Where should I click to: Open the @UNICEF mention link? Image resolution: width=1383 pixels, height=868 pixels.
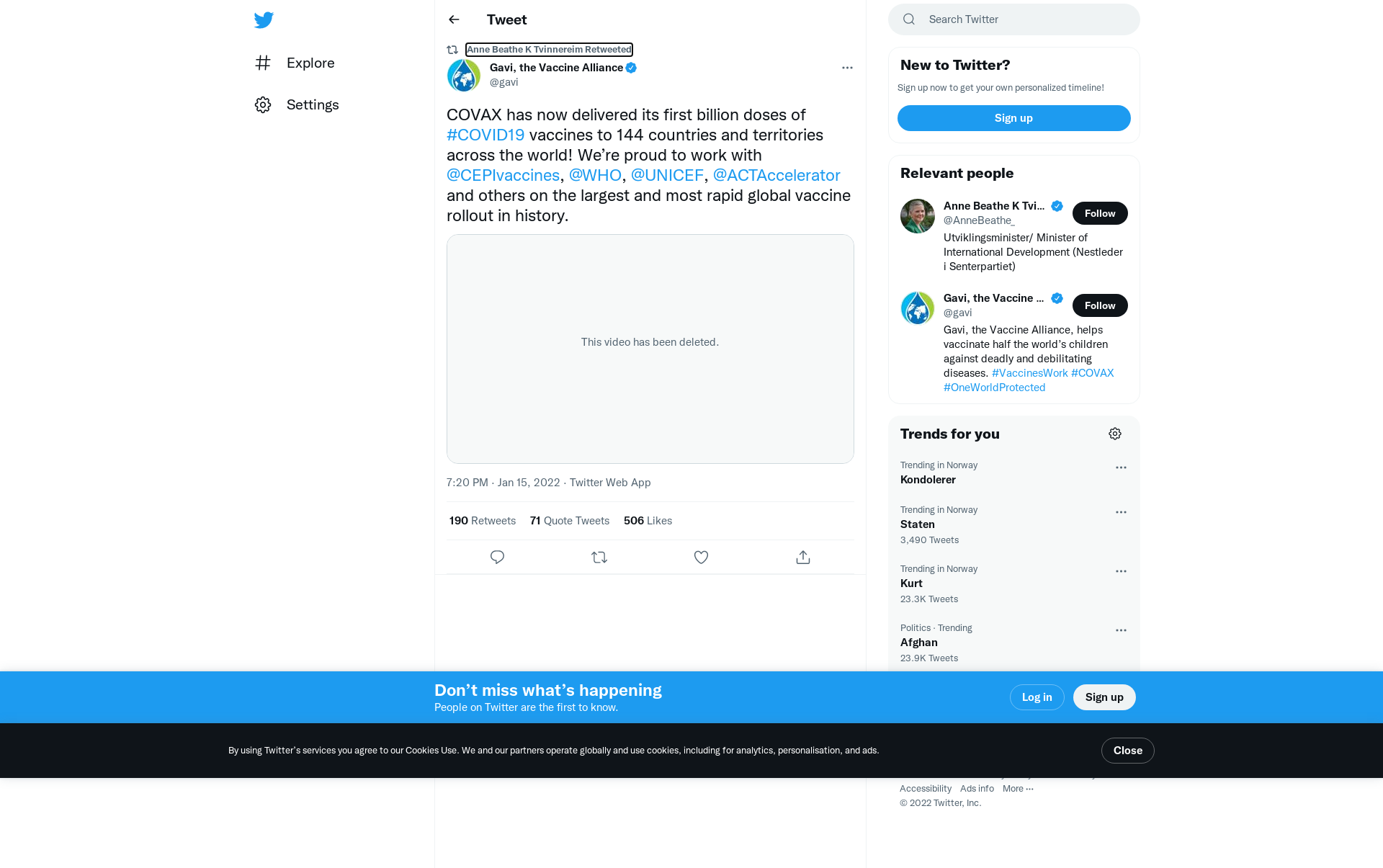(x=667, y=175)
